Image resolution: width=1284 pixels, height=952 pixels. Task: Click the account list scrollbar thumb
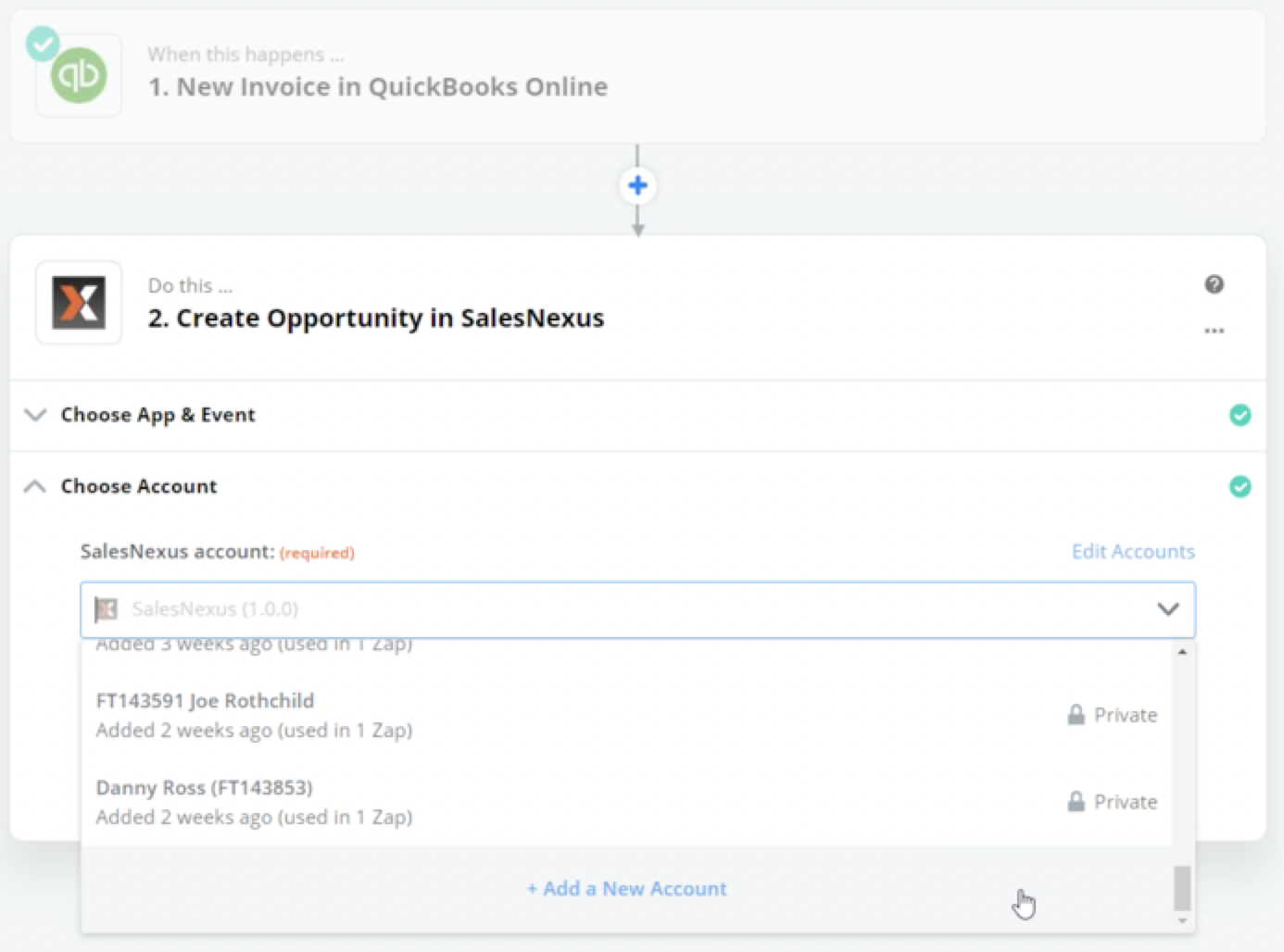pos(1182,889)
